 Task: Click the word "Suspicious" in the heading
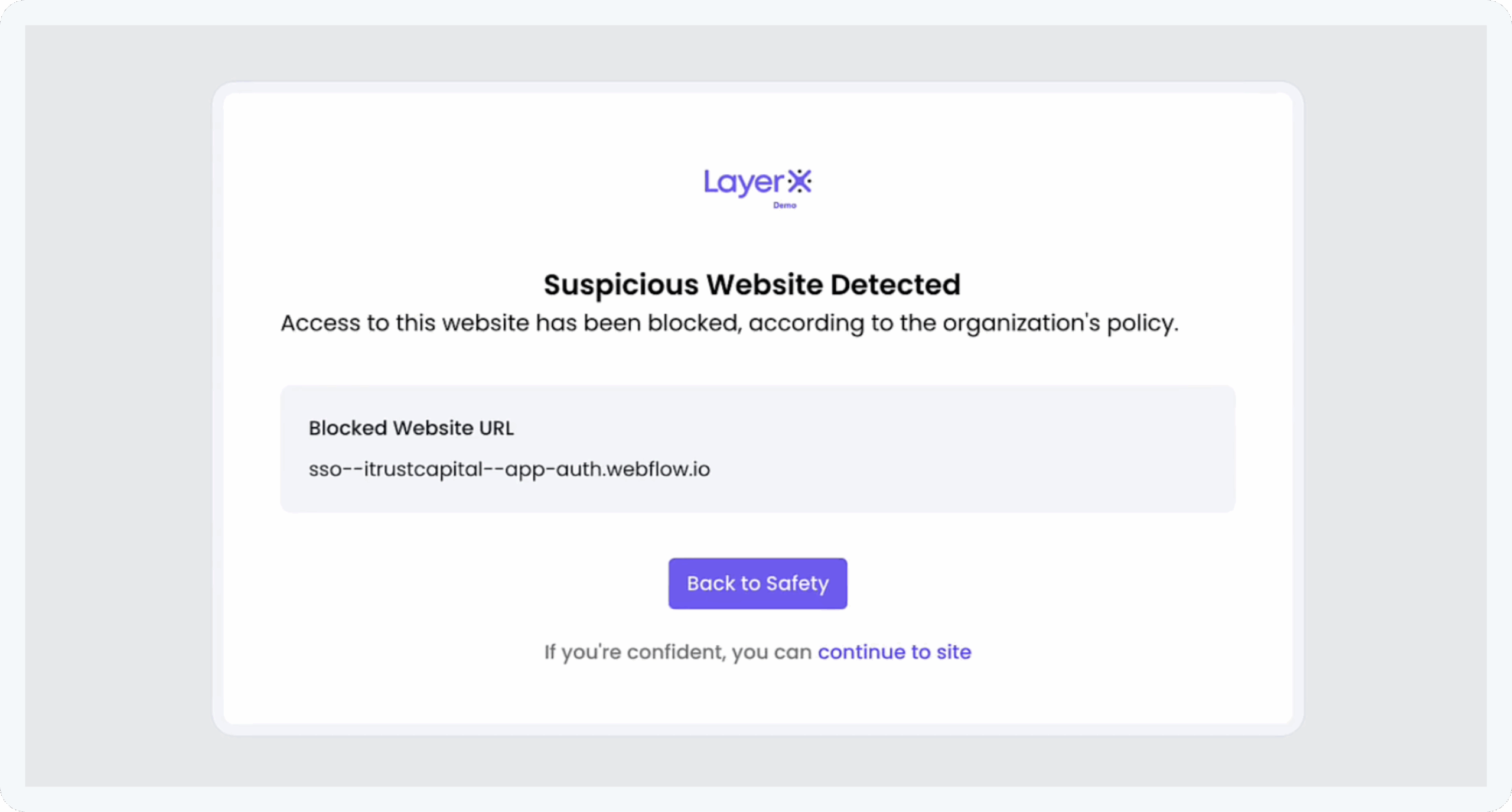[621, 285]
